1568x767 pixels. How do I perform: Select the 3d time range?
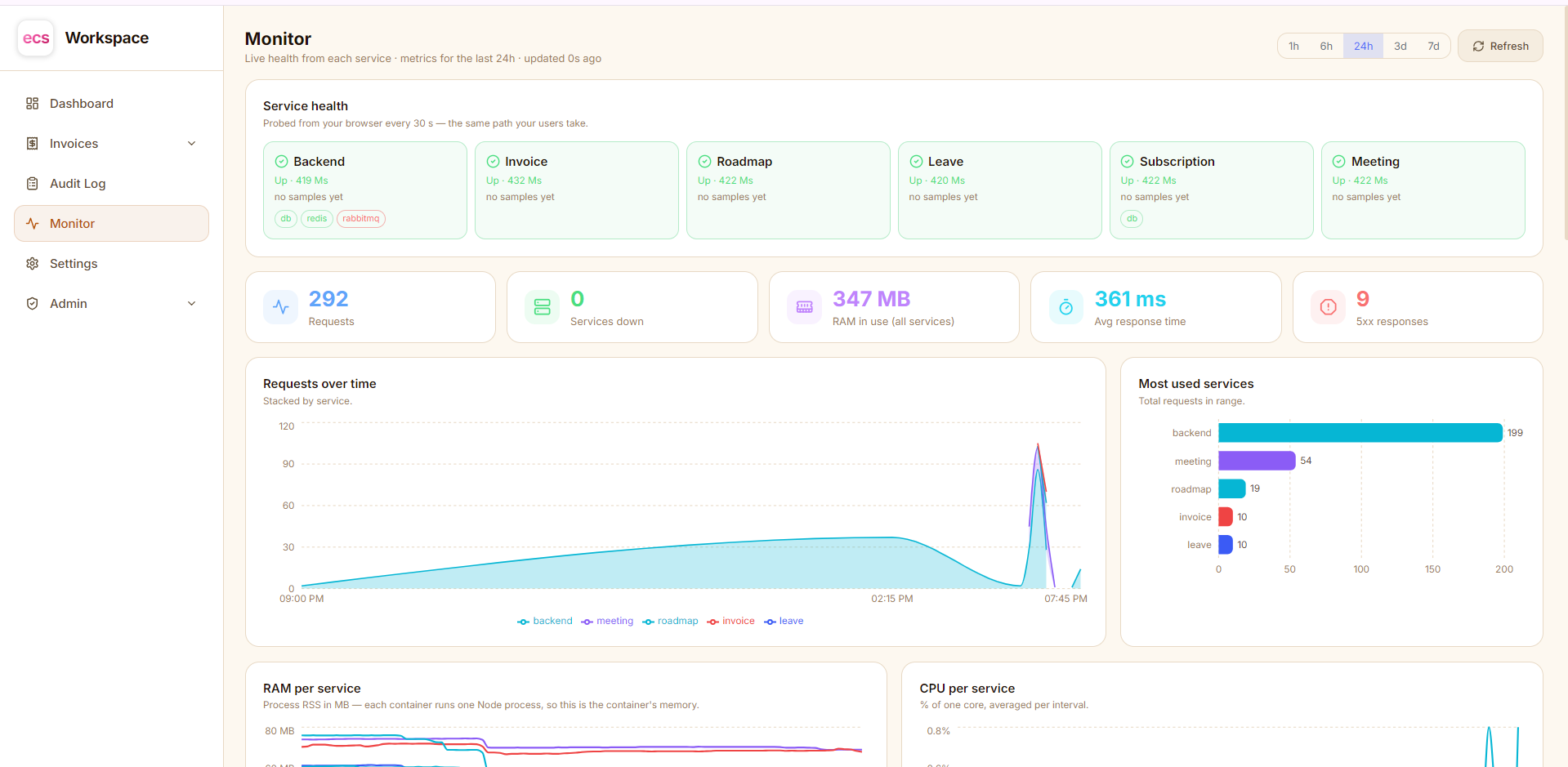point(1400,47)
